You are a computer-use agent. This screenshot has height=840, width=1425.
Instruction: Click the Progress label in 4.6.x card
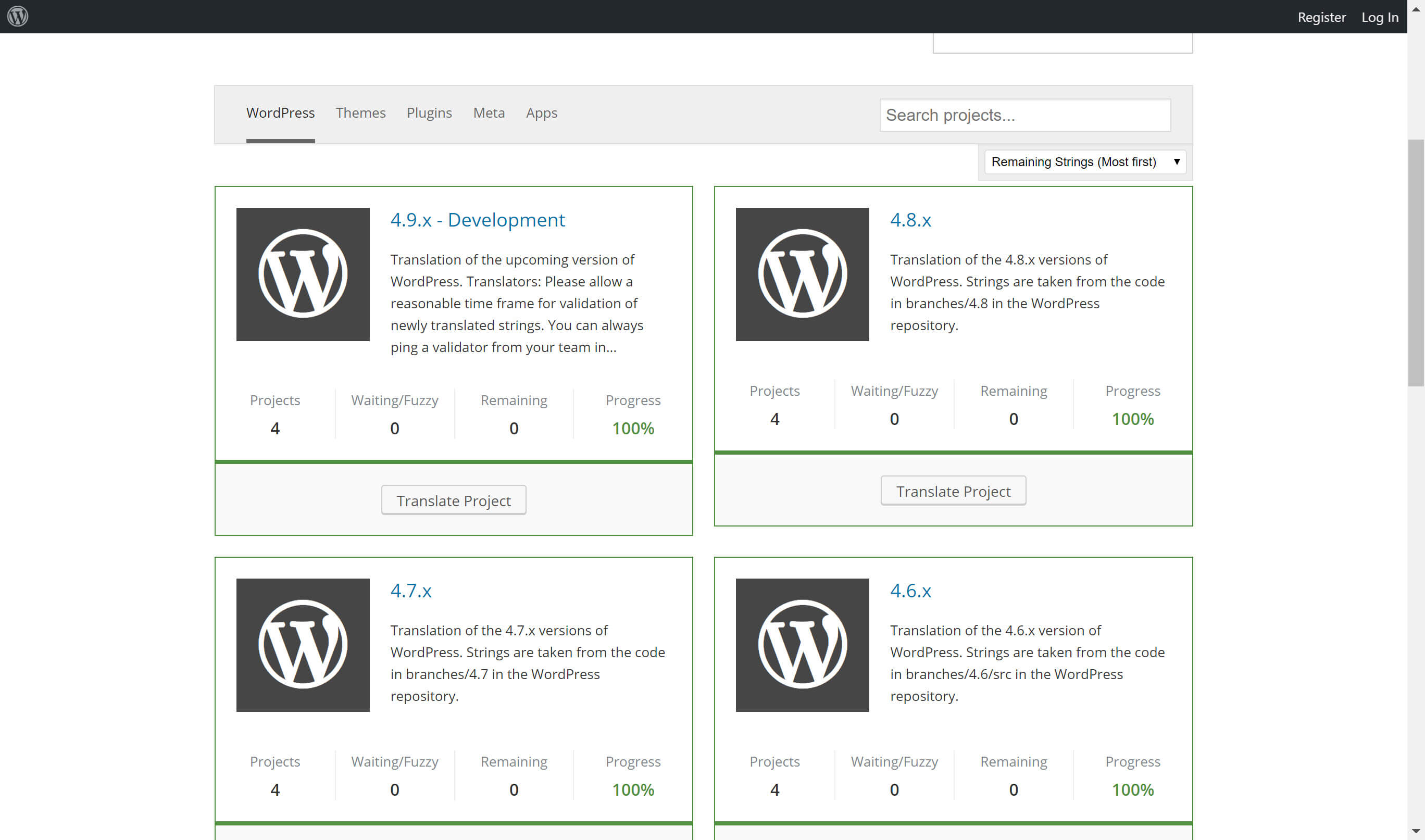[x=1132, y=762]
